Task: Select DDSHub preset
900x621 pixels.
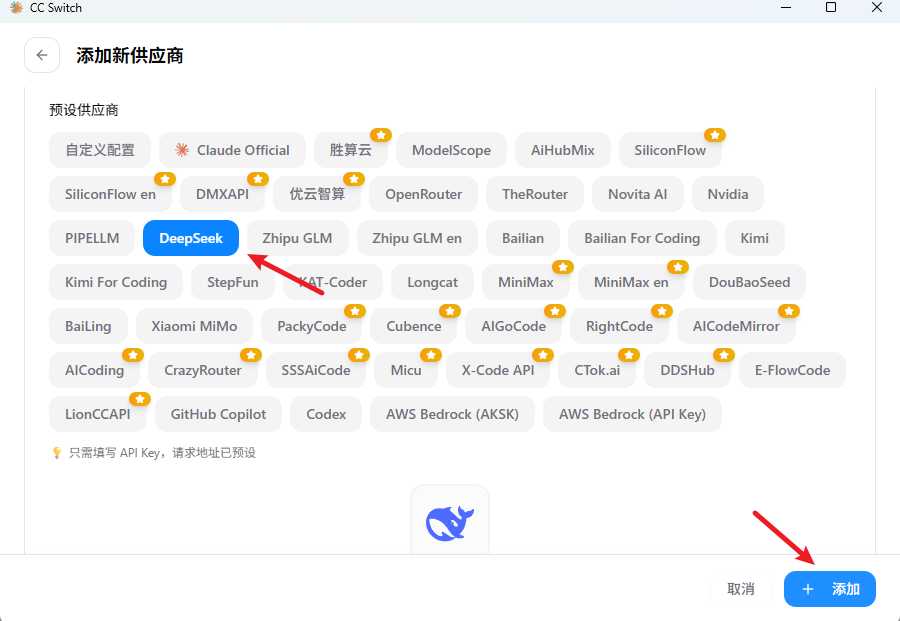Action: coord(687,370)
